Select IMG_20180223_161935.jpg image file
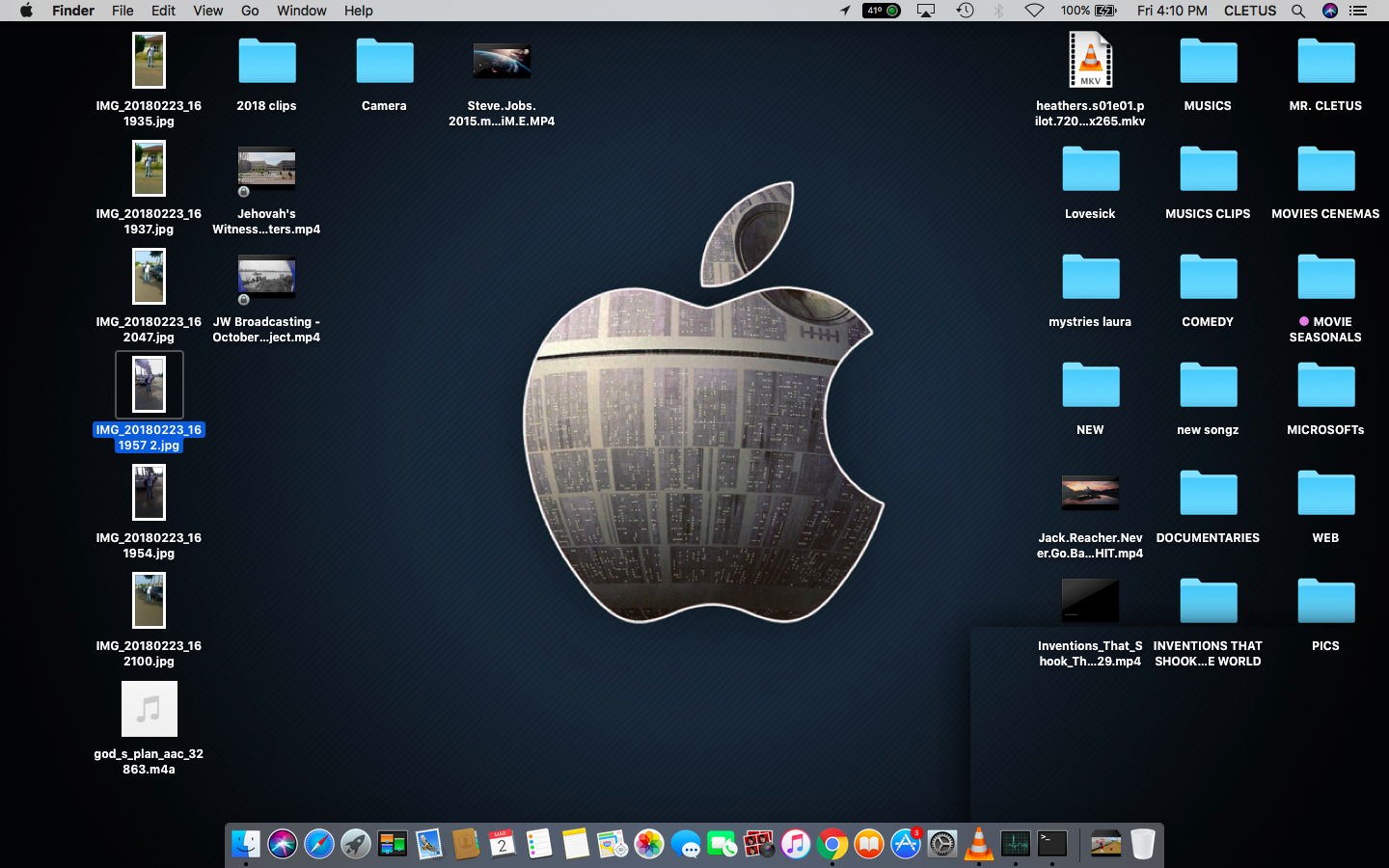The height and width of the screenshot is (868, 1389). coord(150,60)
